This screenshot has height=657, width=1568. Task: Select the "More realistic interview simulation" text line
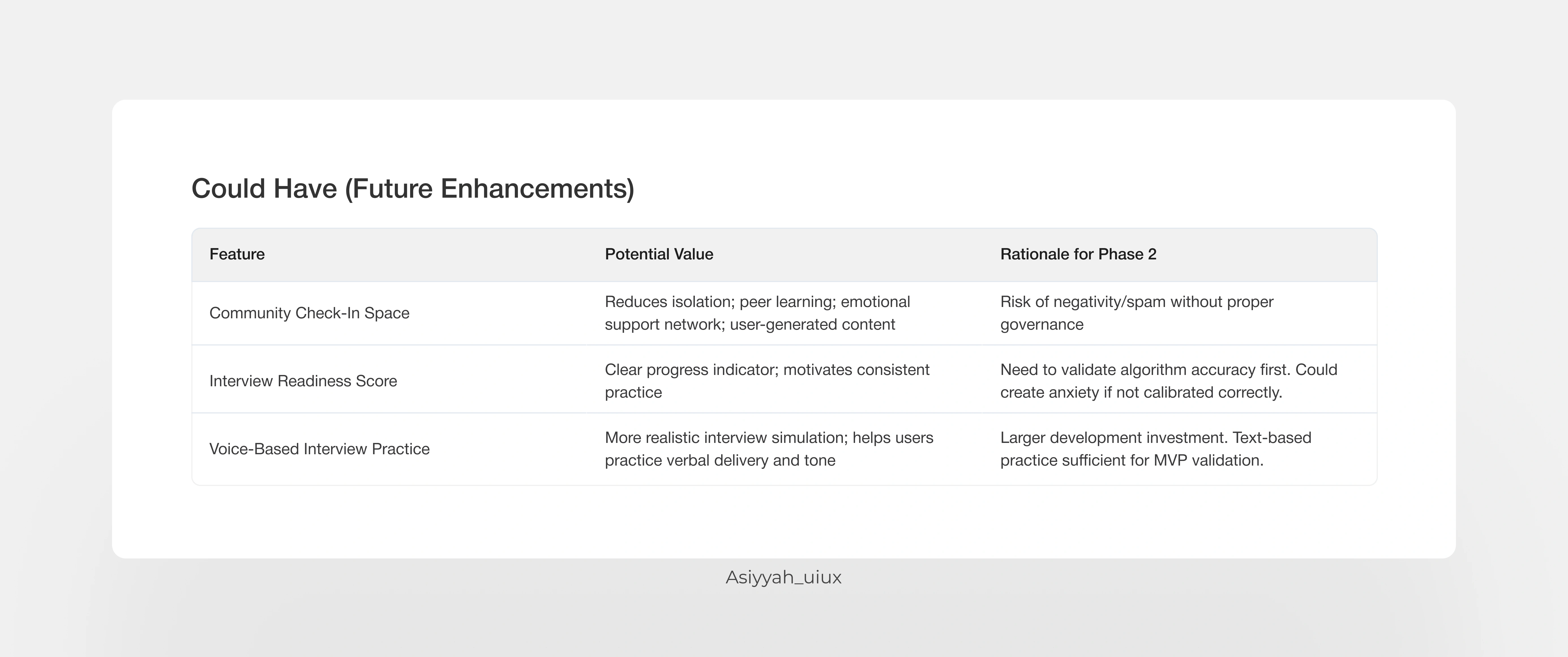(x=769, y=438)
